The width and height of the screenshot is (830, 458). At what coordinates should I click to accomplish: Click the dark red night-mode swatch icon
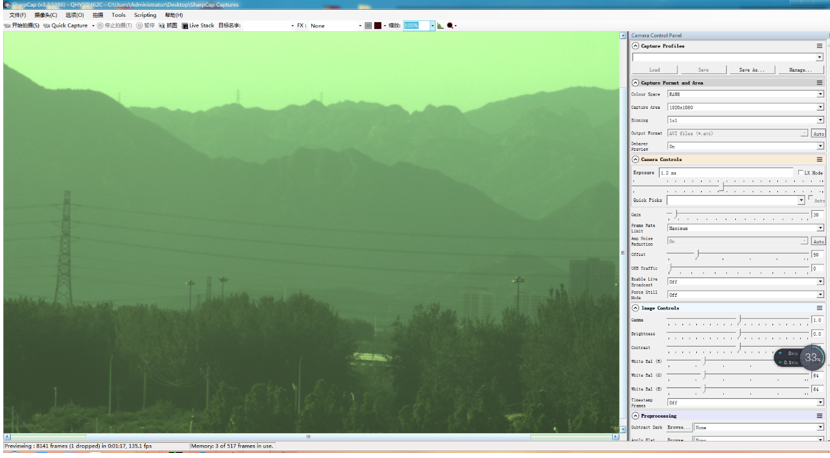click(378, 25)
